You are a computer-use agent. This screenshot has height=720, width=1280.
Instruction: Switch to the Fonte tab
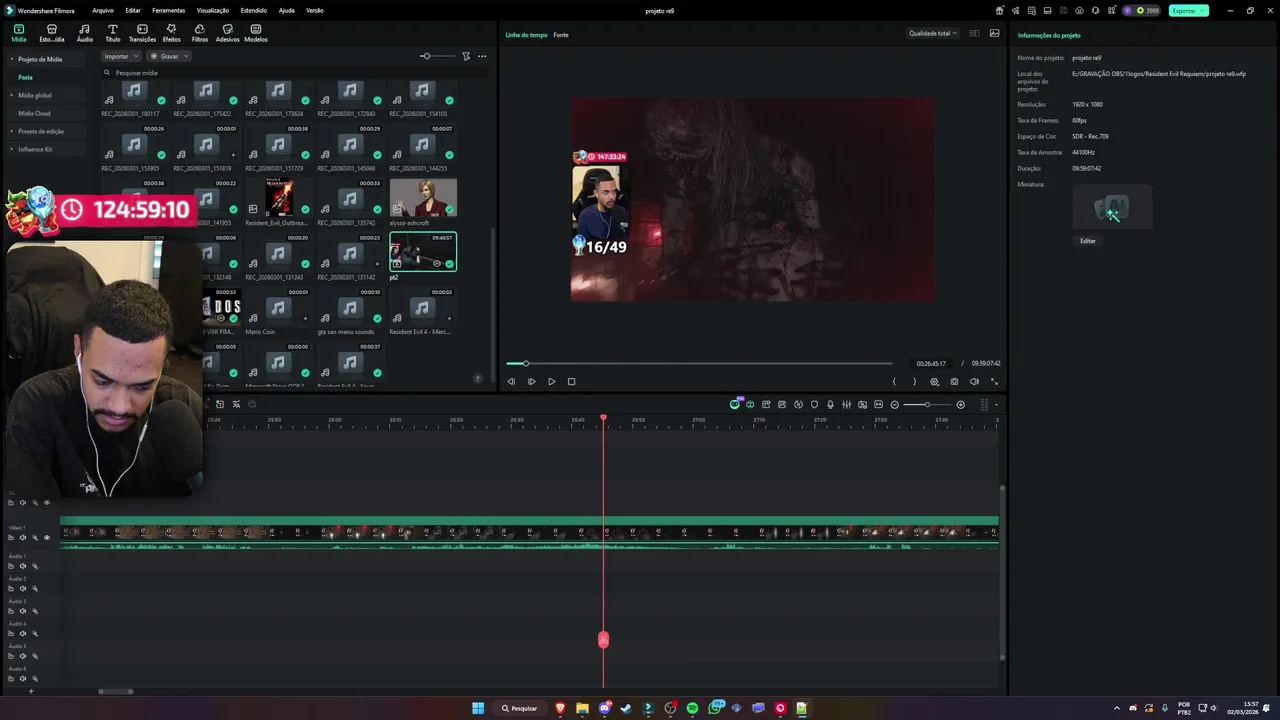[561, 35]
